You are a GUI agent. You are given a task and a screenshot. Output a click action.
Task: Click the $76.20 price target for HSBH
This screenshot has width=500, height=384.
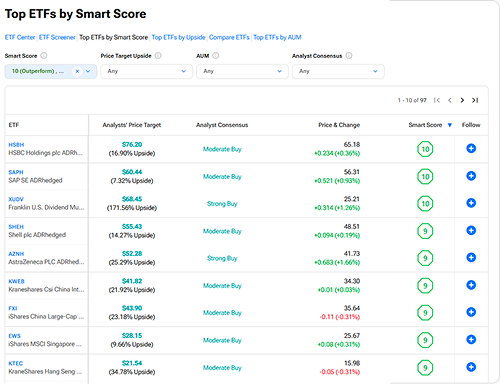[x=132, y=144]
